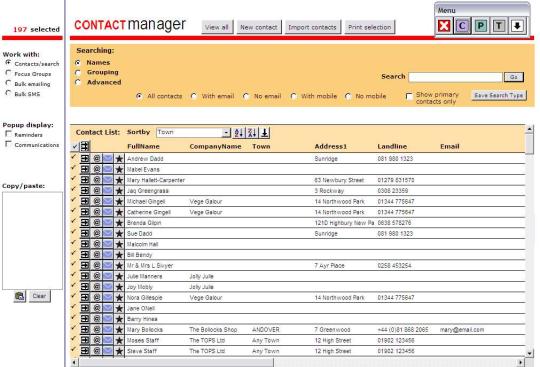Click the paste icon below Copy/paste box
This screenshot has height=367, width=540.
coord(20,296)
